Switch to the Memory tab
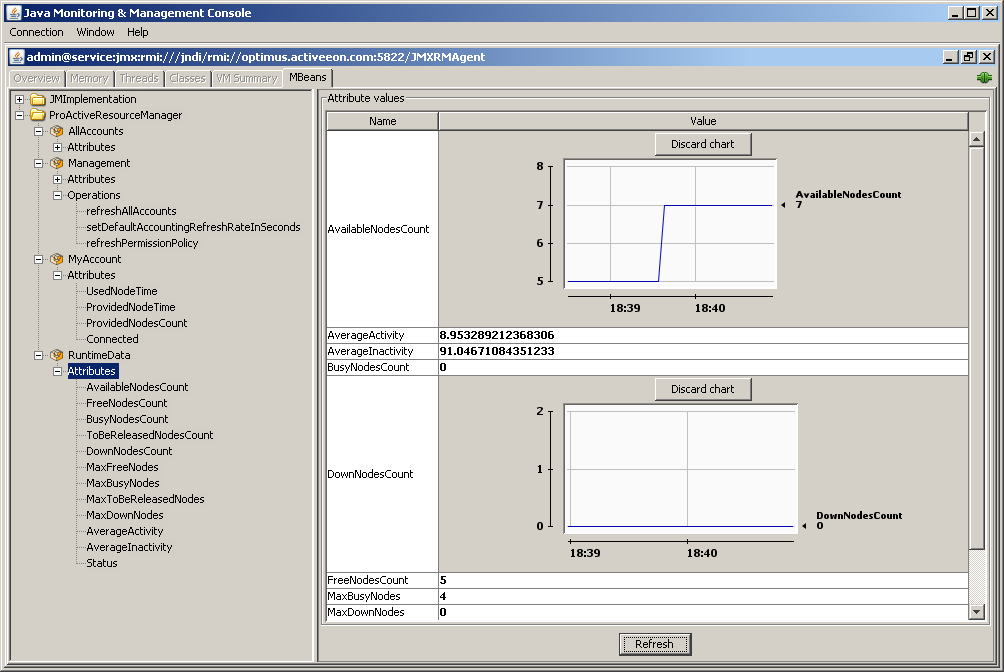Screen dimensions: 1004x672 point(89,78)
